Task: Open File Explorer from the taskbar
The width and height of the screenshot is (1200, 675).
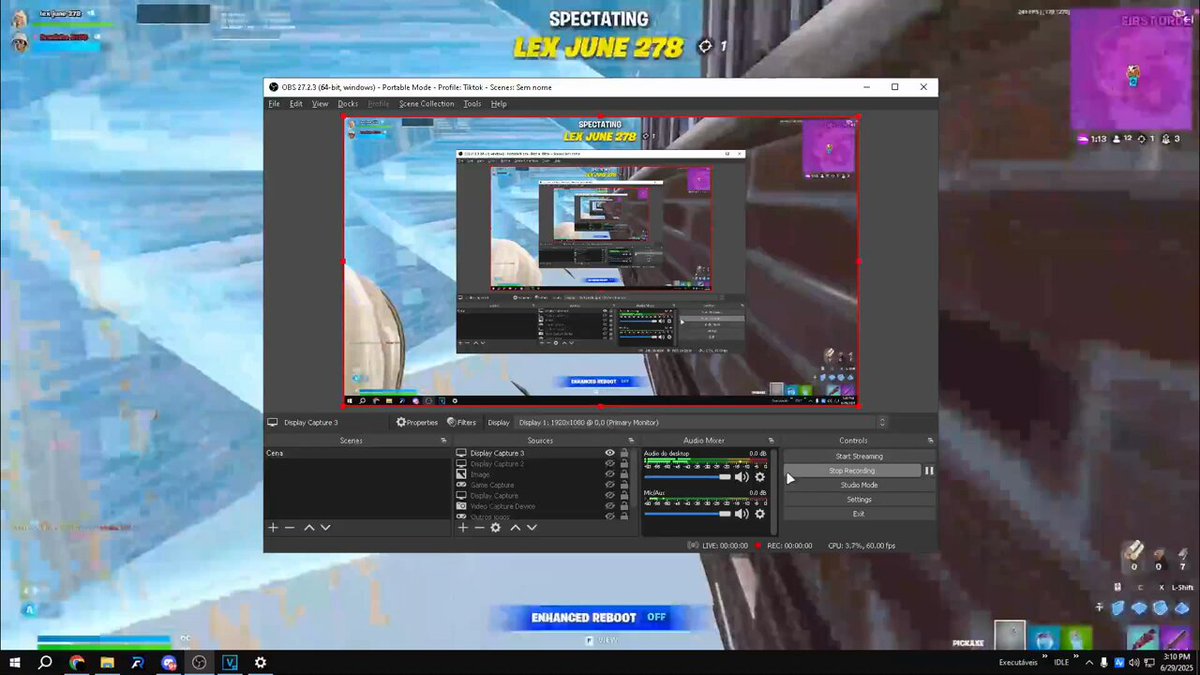Action: [x=107, y=662]
